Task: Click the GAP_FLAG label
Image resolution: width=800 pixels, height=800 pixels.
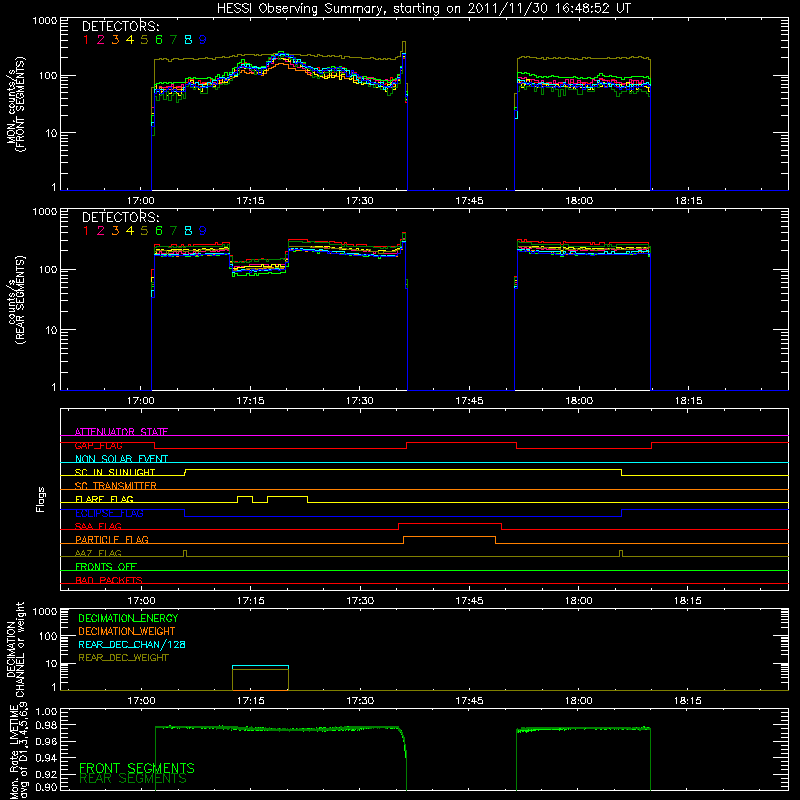Action: 98,445
